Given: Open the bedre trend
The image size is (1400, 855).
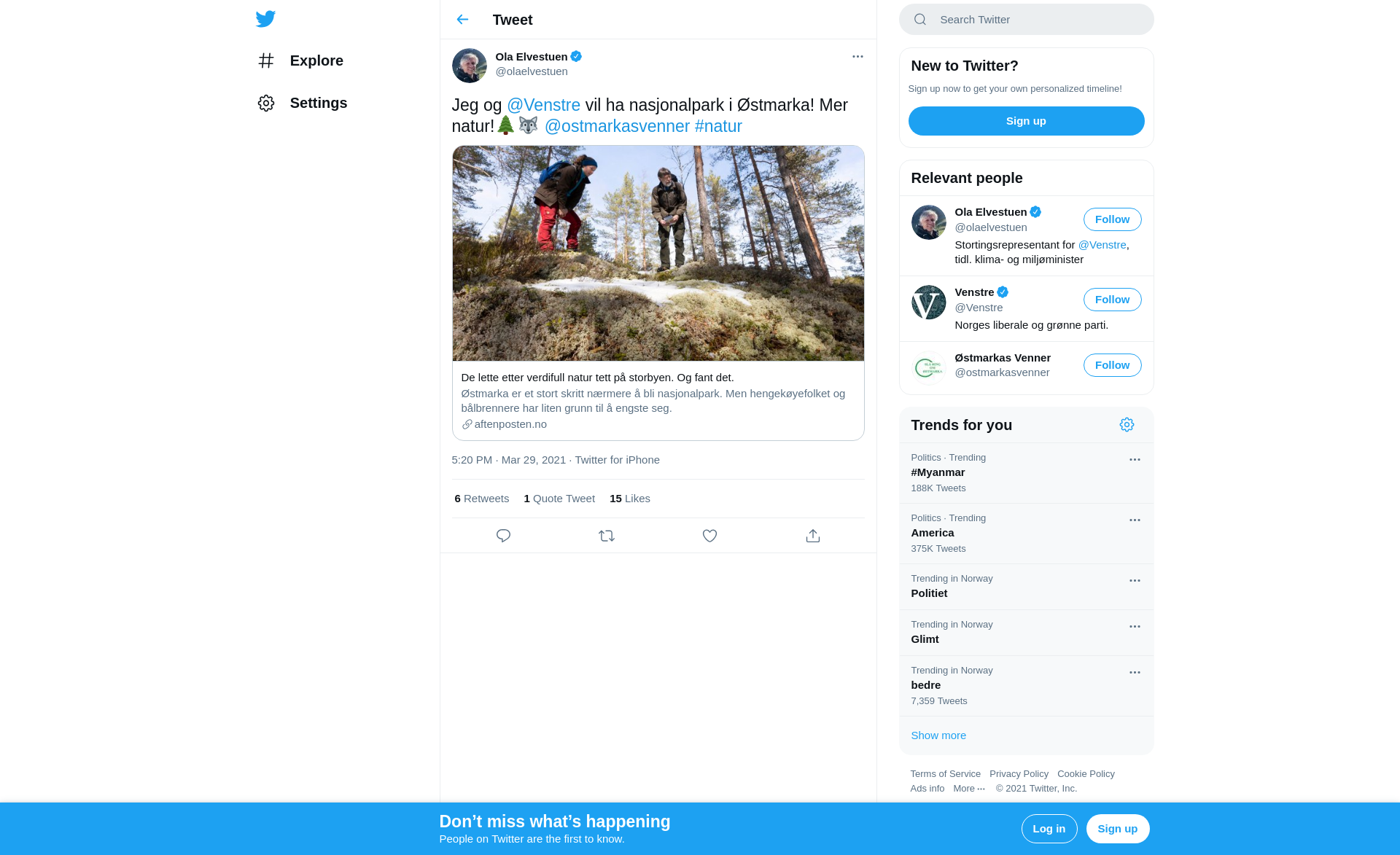Looking at the screenshot, I should coord(1026,686).
